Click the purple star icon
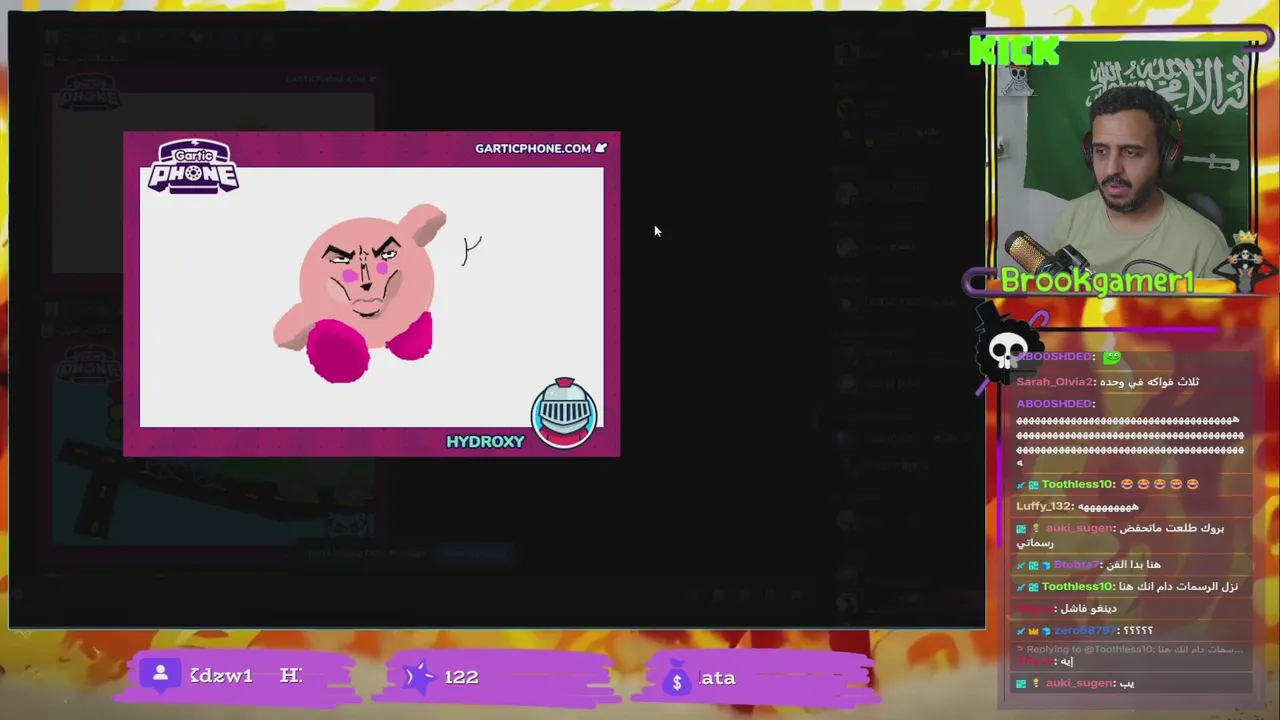Screen dimensions: 1280x720 (417, 677)
